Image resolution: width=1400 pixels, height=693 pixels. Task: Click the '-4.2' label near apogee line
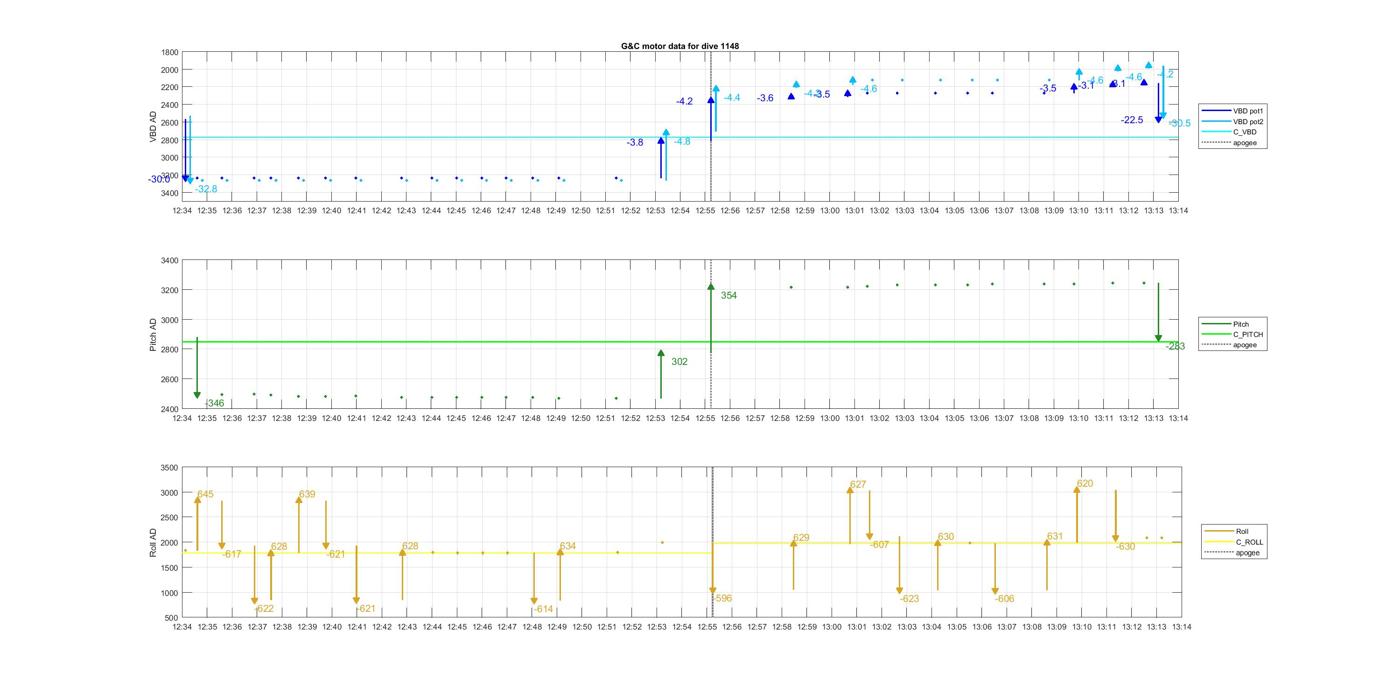pyautogui.click(x=684, y=101)
